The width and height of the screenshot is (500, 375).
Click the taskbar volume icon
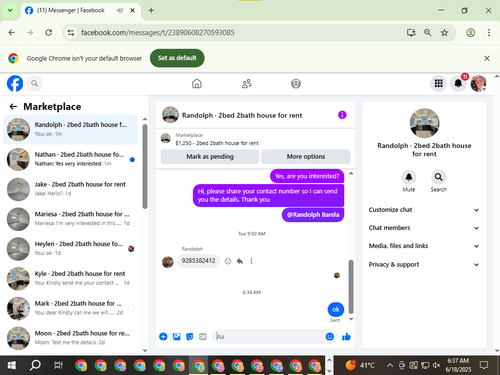(436, 365)
